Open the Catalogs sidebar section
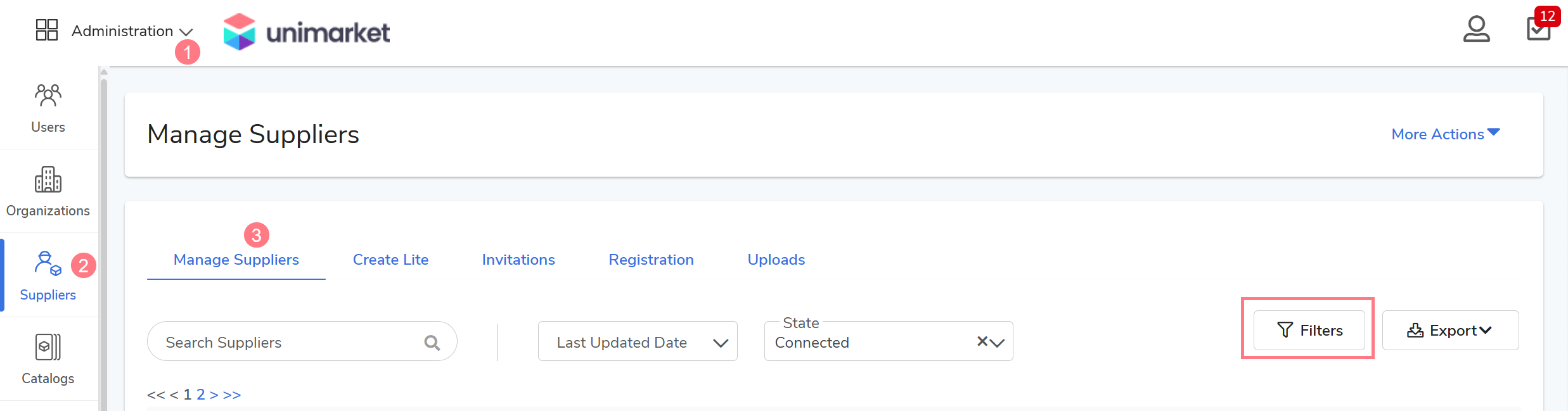1568x411 pixels. click(x=48, y=358)
